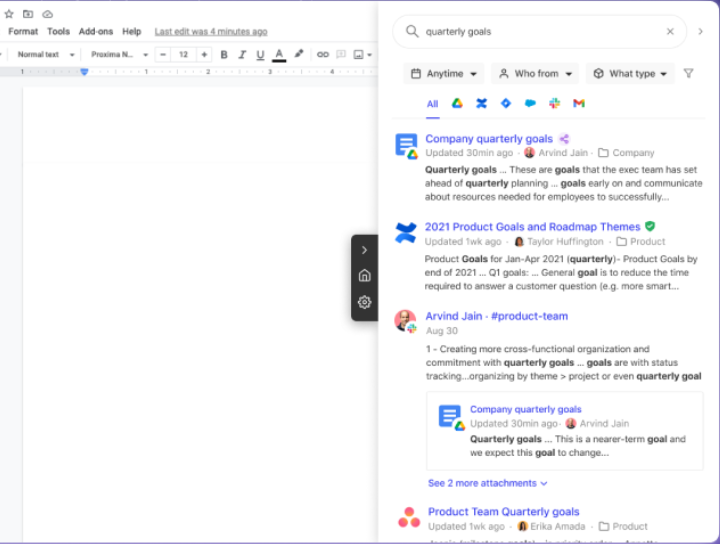Screen dimensions: 720x544
Task: Filter results by Confluence icon
Action: pos(481,104)
